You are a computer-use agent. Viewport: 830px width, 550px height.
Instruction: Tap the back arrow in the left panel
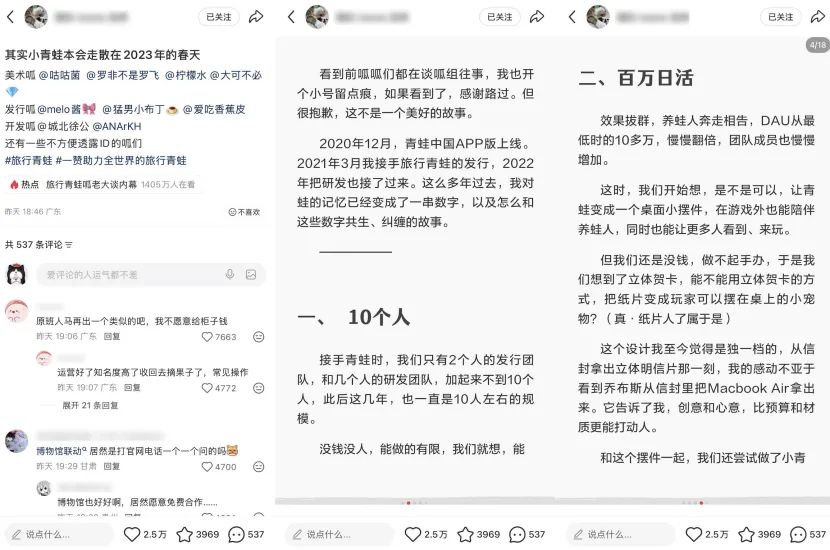[x=10, y=17]
